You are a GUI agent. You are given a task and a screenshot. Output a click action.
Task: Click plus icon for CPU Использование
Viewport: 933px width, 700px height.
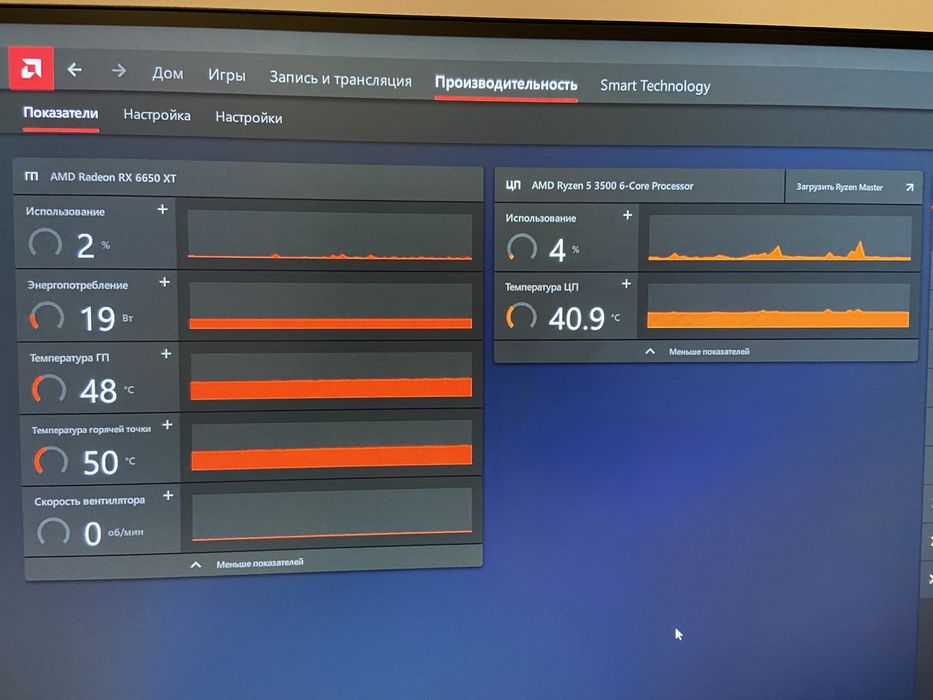click(627, 215)
